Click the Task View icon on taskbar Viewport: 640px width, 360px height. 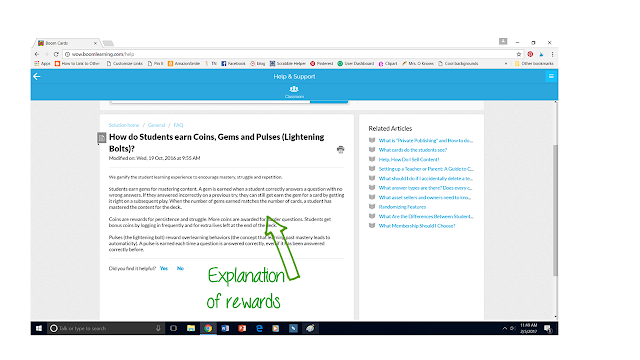(173, 328)
